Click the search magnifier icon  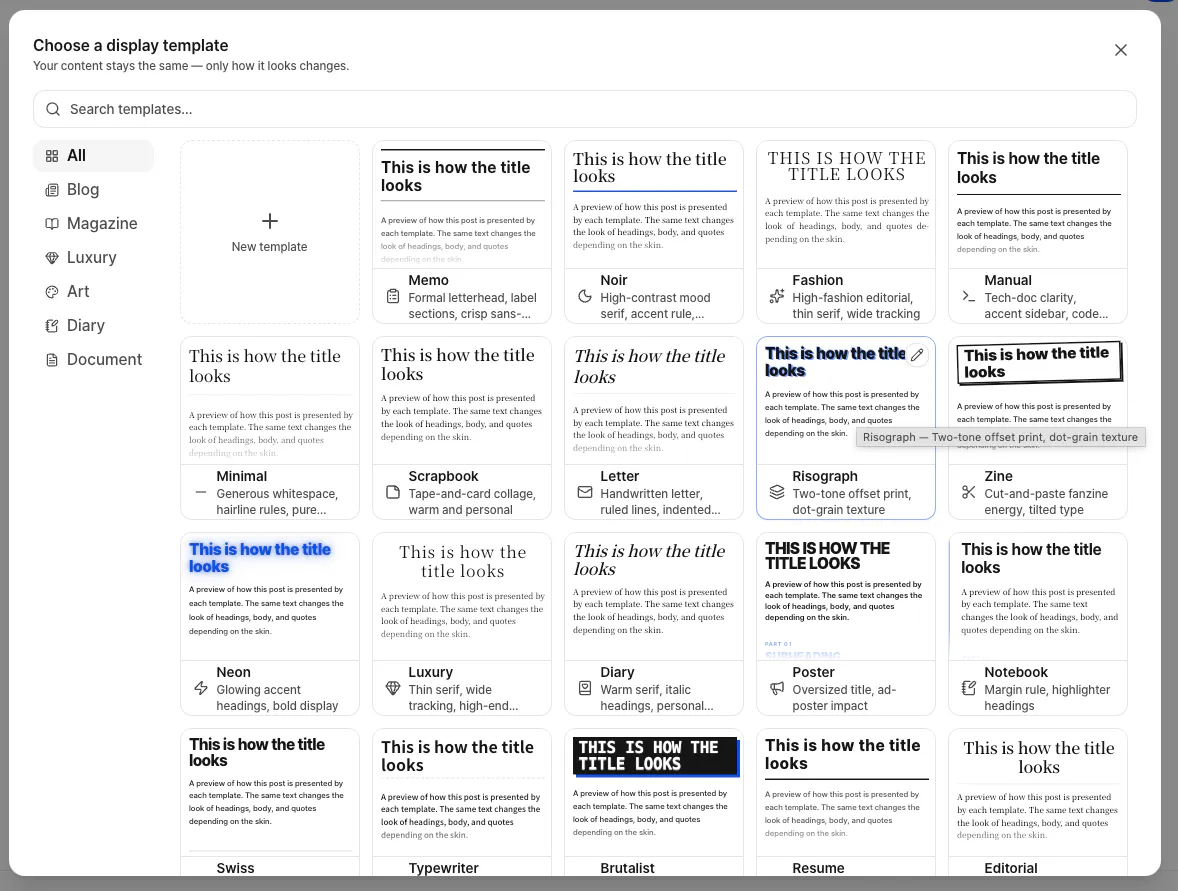(x=53, y=109)
